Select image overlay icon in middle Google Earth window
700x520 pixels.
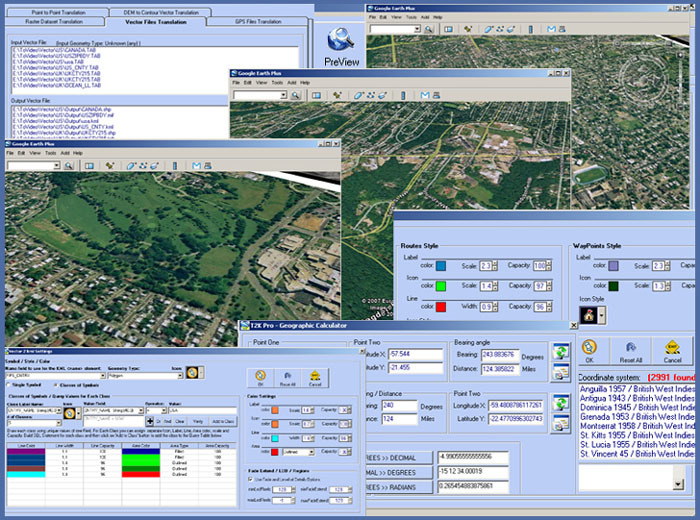[x=383, y=95]
